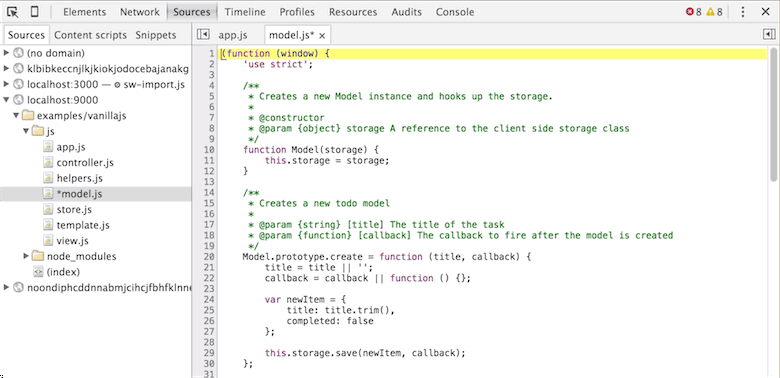Open store.js in the file tree
The width and height of the screenshot is (780, 378).
(74, 209)
